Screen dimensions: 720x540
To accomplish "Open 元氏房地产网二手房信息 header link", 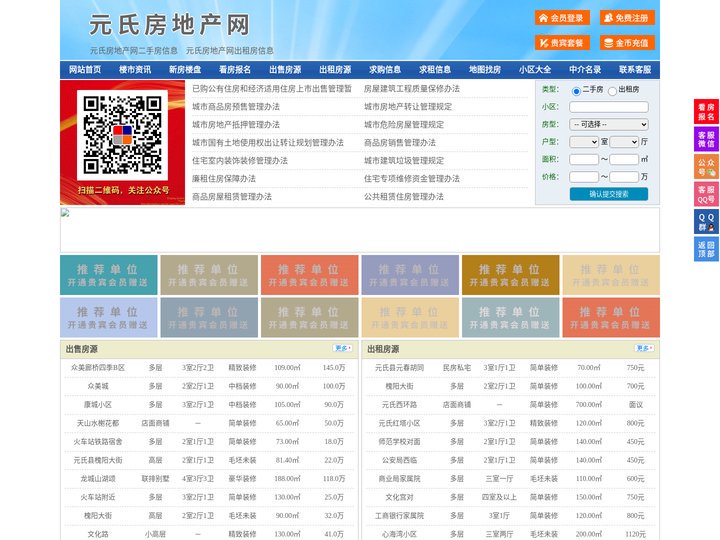I will click(134, 51).
